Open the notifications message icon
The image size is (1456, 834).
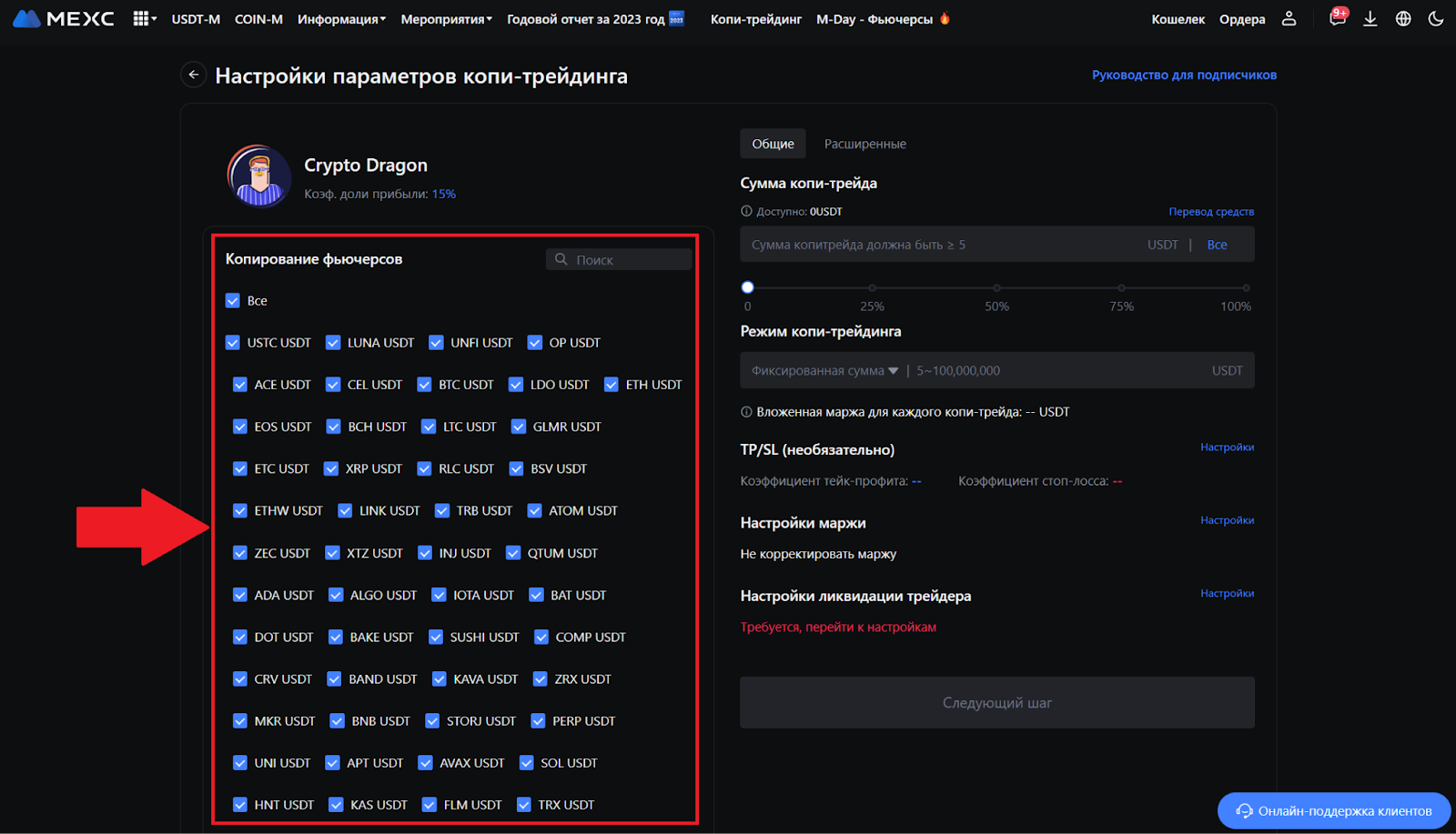click(x=1337, y=19)
